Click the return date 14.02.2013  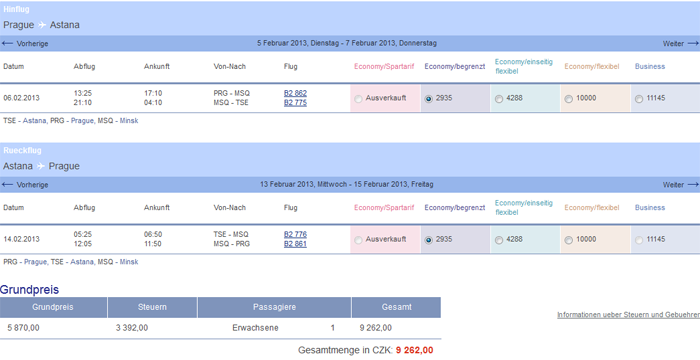(21, 239)
